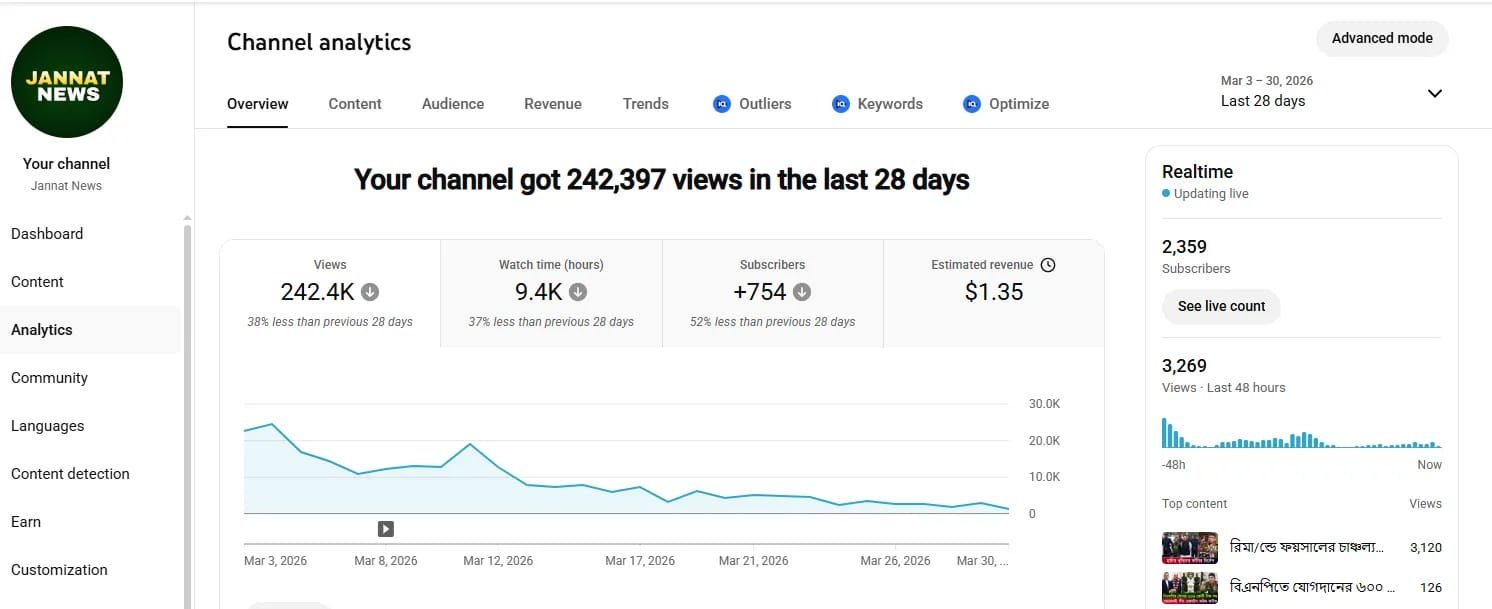This screenshot has width=1492, height=609.
Task: Click the Estimated revenue clock icon
Action: [1048, 265]
